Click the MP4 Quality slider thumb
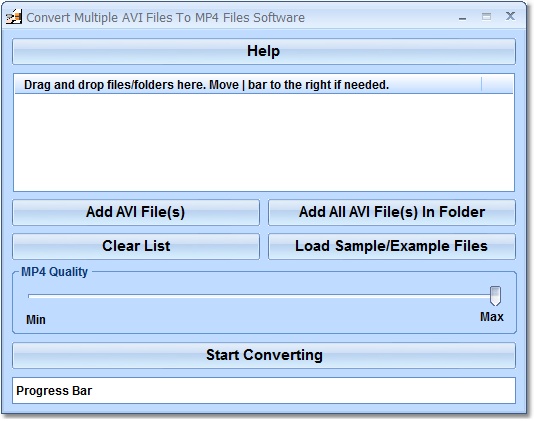The image size is (534, 421). tap(495, 296)
